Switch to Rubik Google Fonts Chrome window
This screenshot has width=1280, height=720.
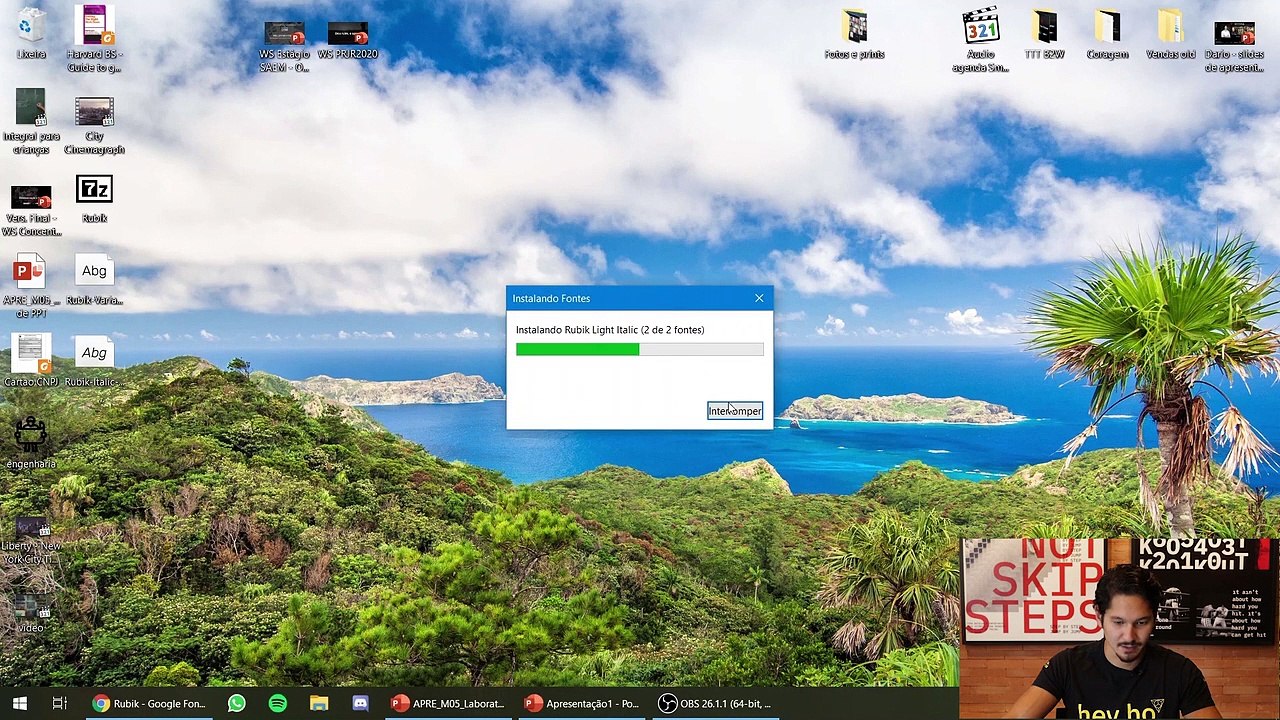(x=148, y=704)
